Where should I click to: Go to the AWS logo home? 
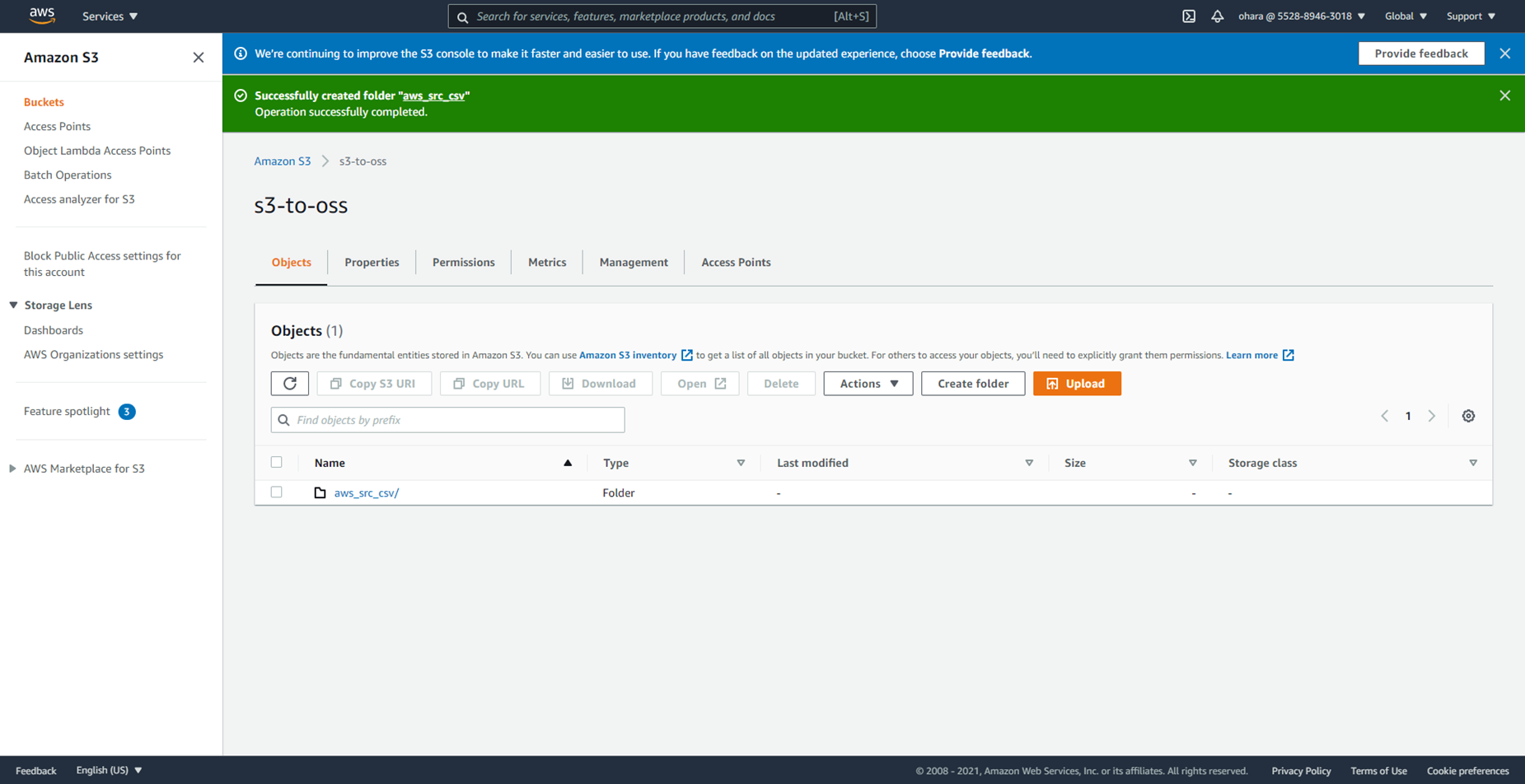(x=42, y=16)
